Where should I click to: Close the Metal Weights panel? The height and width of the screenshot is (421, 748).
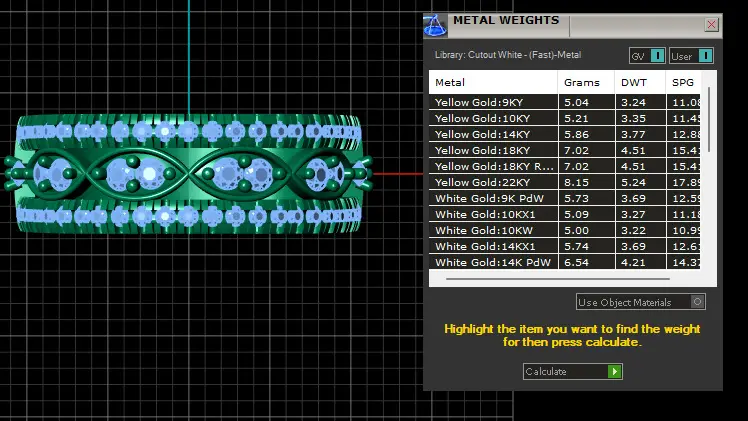tap(711, 24)
